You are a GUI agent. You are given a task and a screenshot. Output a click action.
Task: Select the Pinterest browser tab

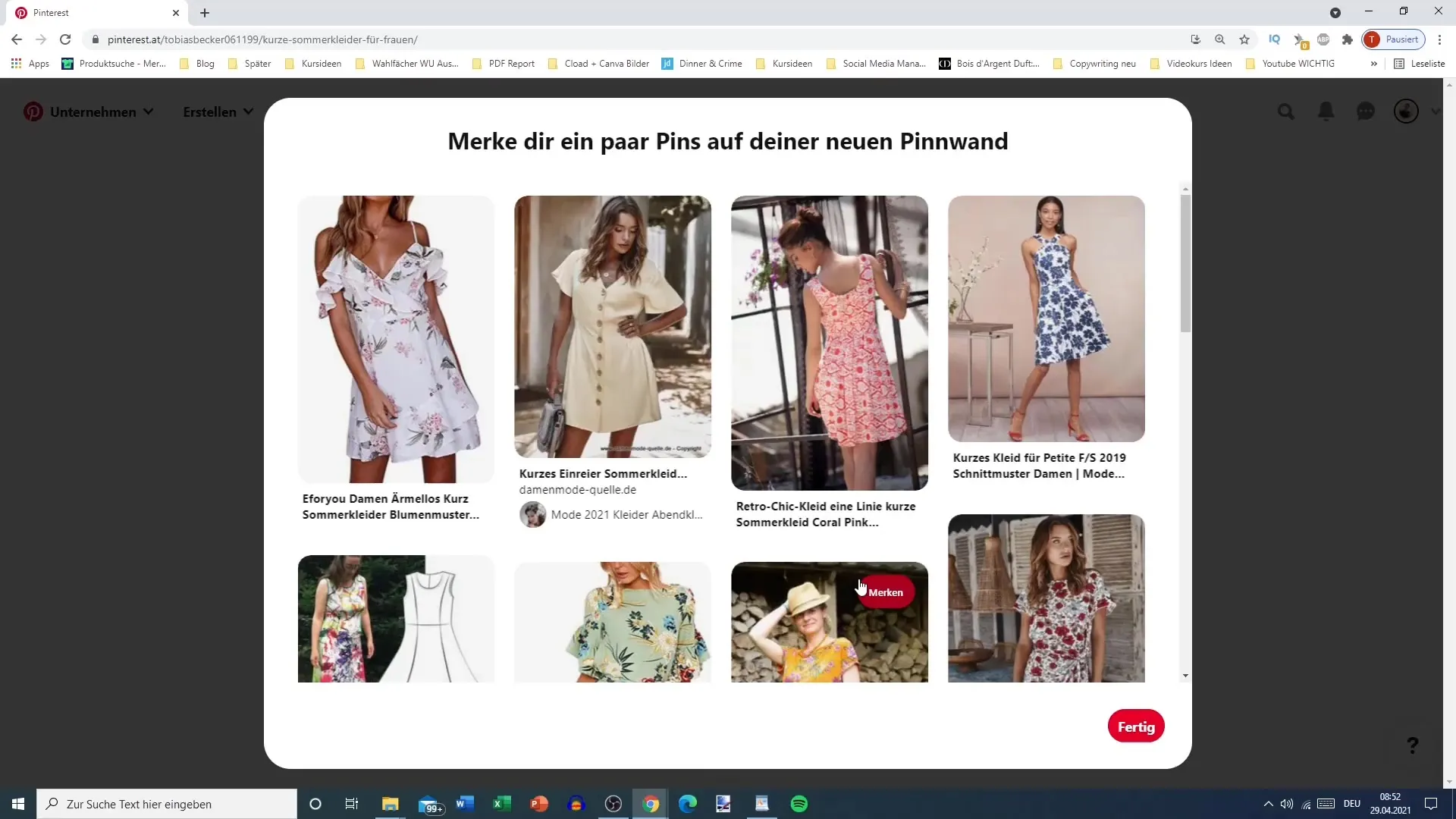(x=99, y=13)
